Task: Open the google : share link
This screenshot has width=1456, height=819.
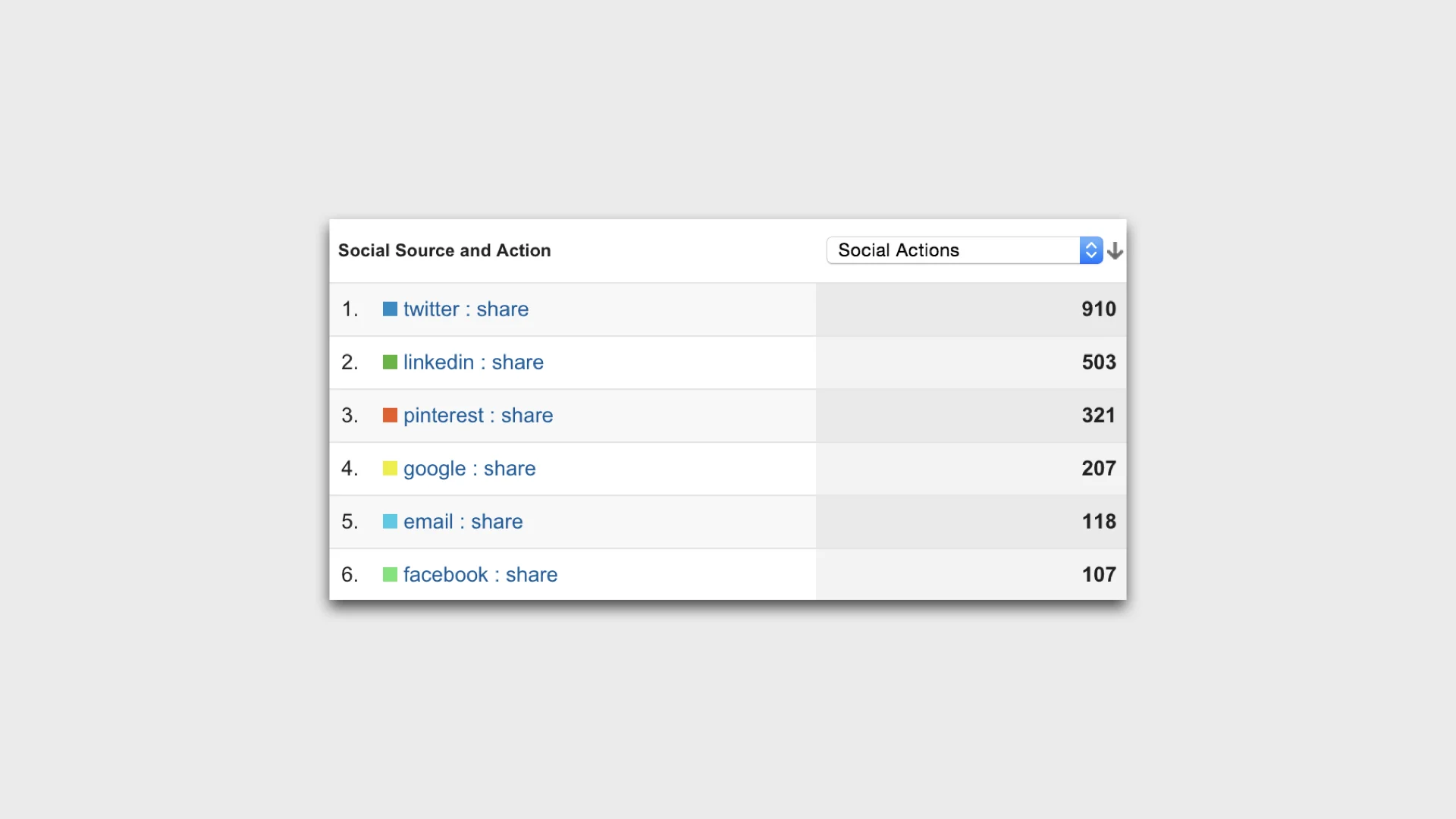Action: click(x=469, y=469)
